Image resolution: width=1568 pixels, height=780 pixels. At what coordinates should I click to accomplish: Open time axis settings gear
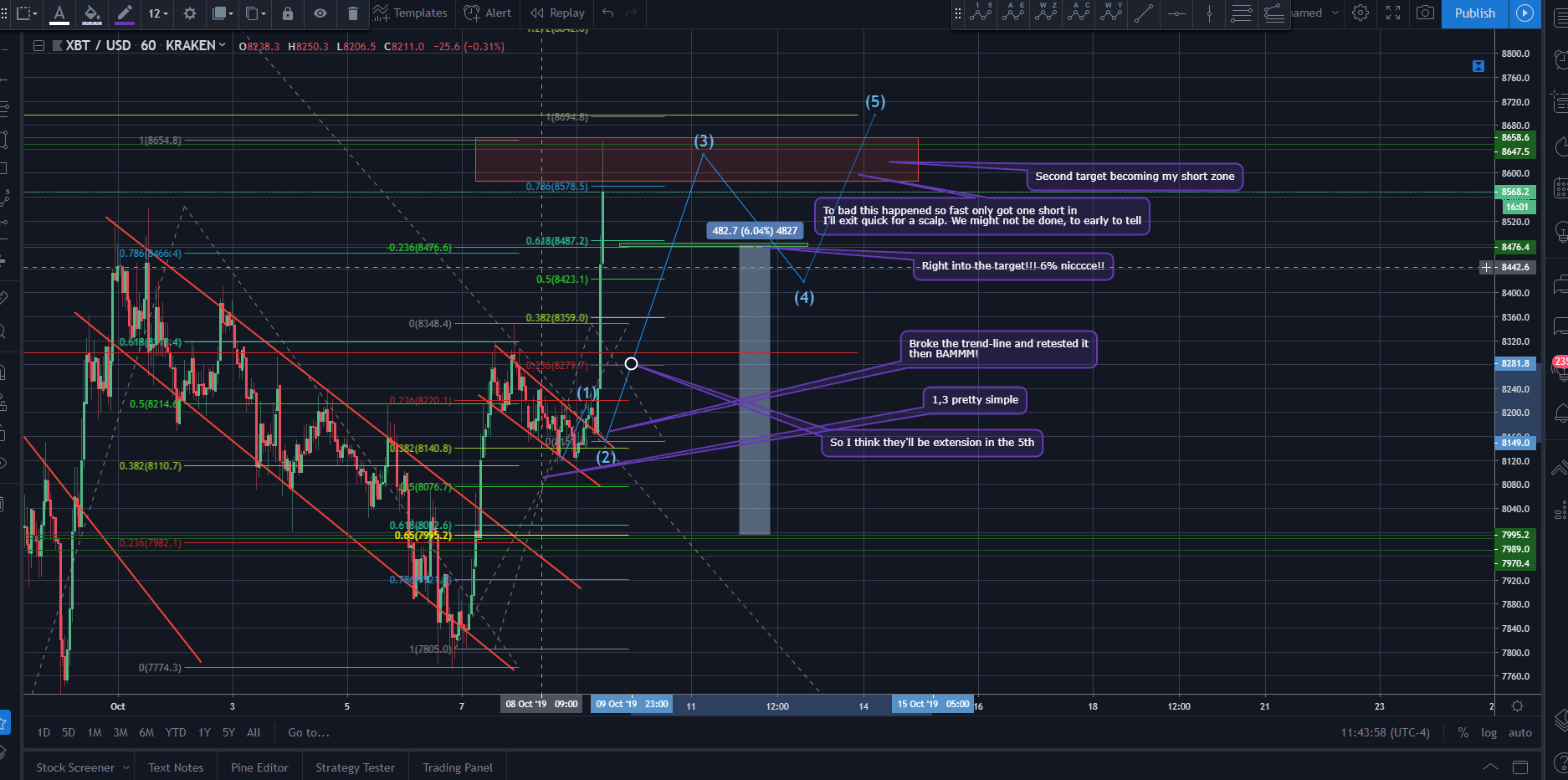click(1517, 706)
